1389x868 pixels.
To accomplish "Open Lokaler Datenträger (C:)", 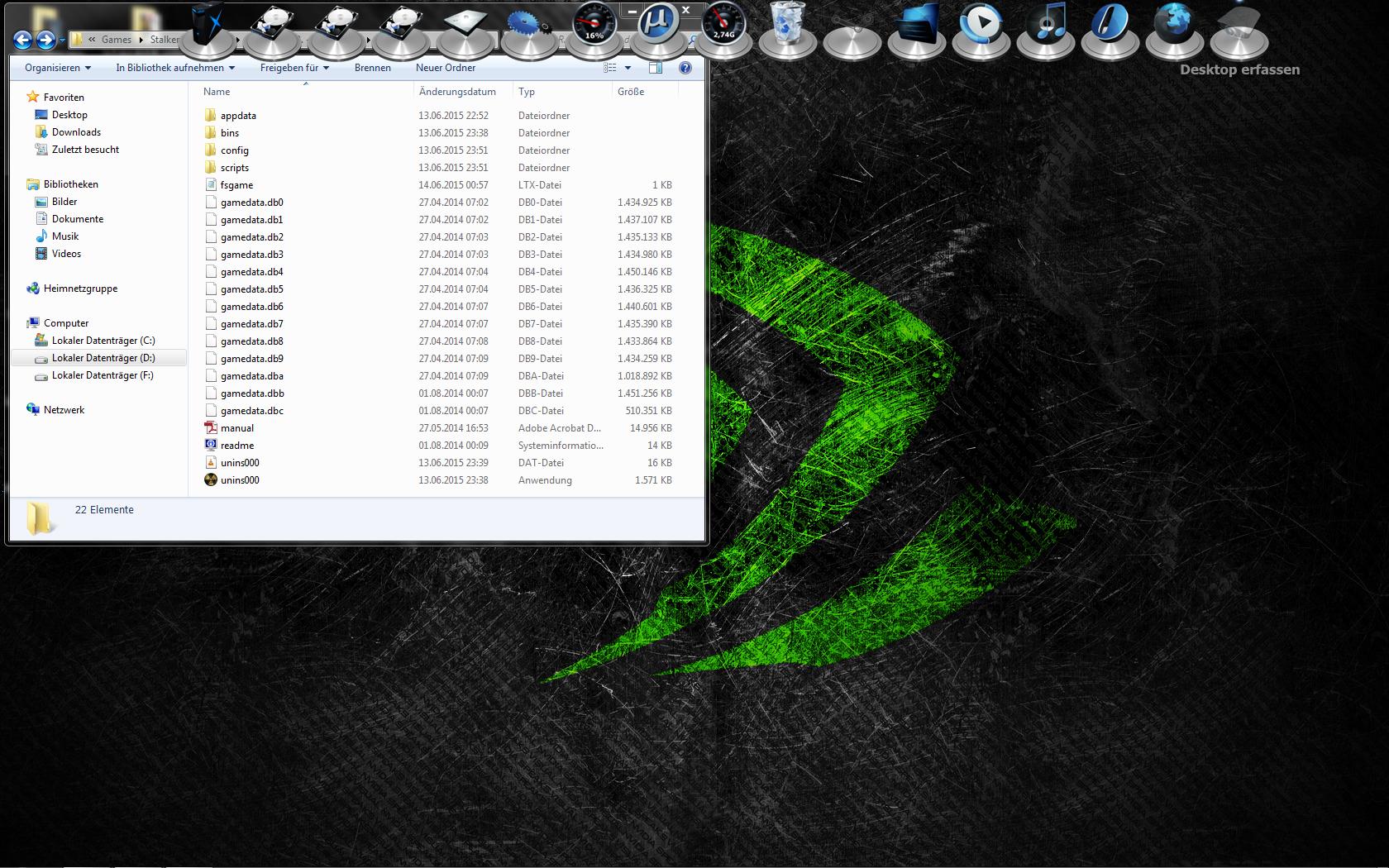I will pyautogui.click(x=95, y=341).
